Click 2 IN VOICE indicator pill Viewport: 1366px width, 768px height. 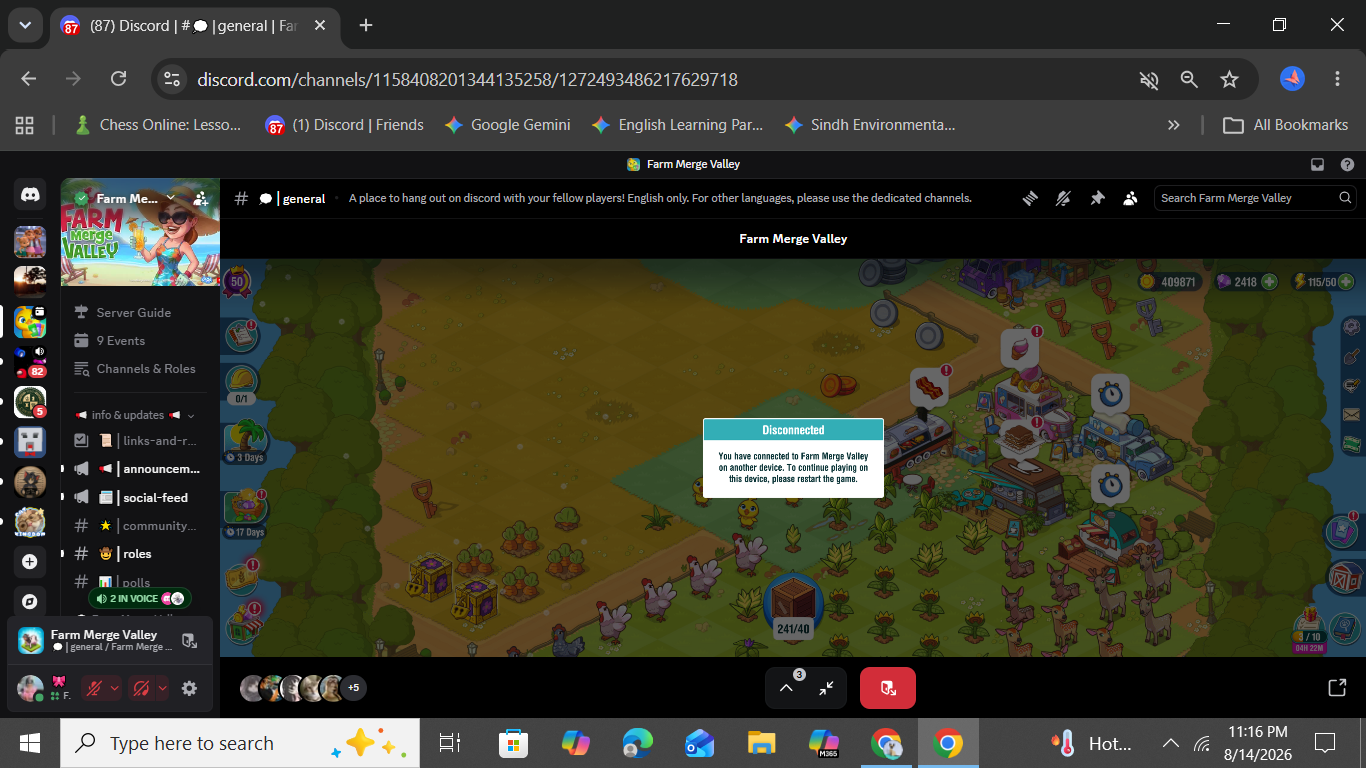click(x=140, y=598)
